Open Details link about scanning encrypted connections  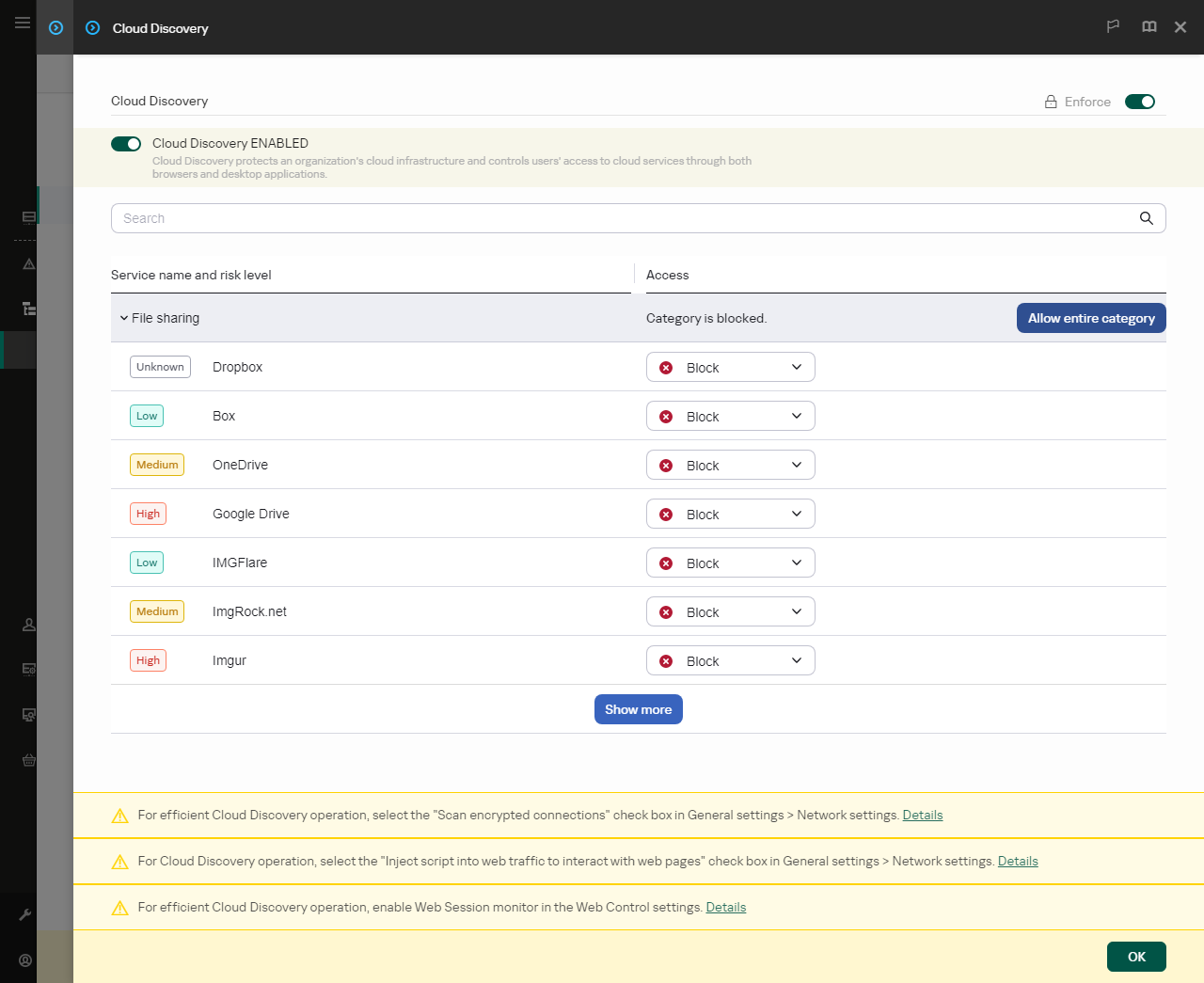coord(922,815)
